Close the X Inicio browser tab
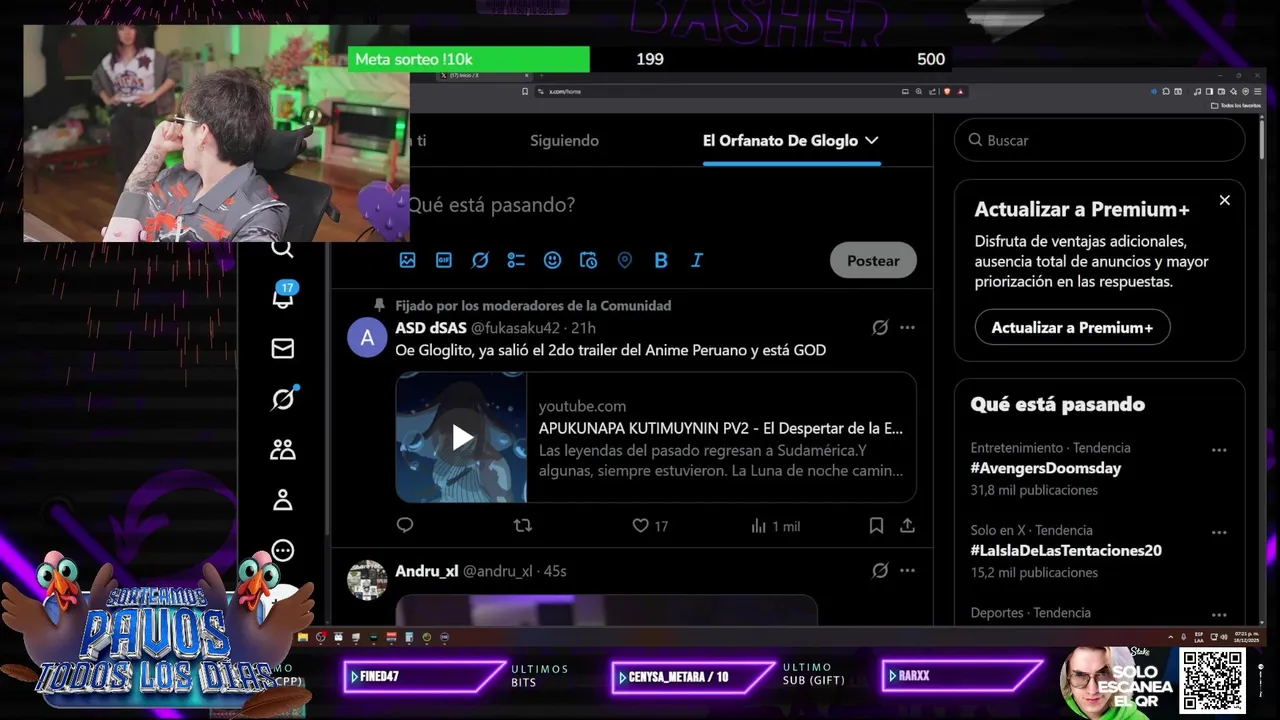This screenshot has width=1280, height=720. coord(527,76)
